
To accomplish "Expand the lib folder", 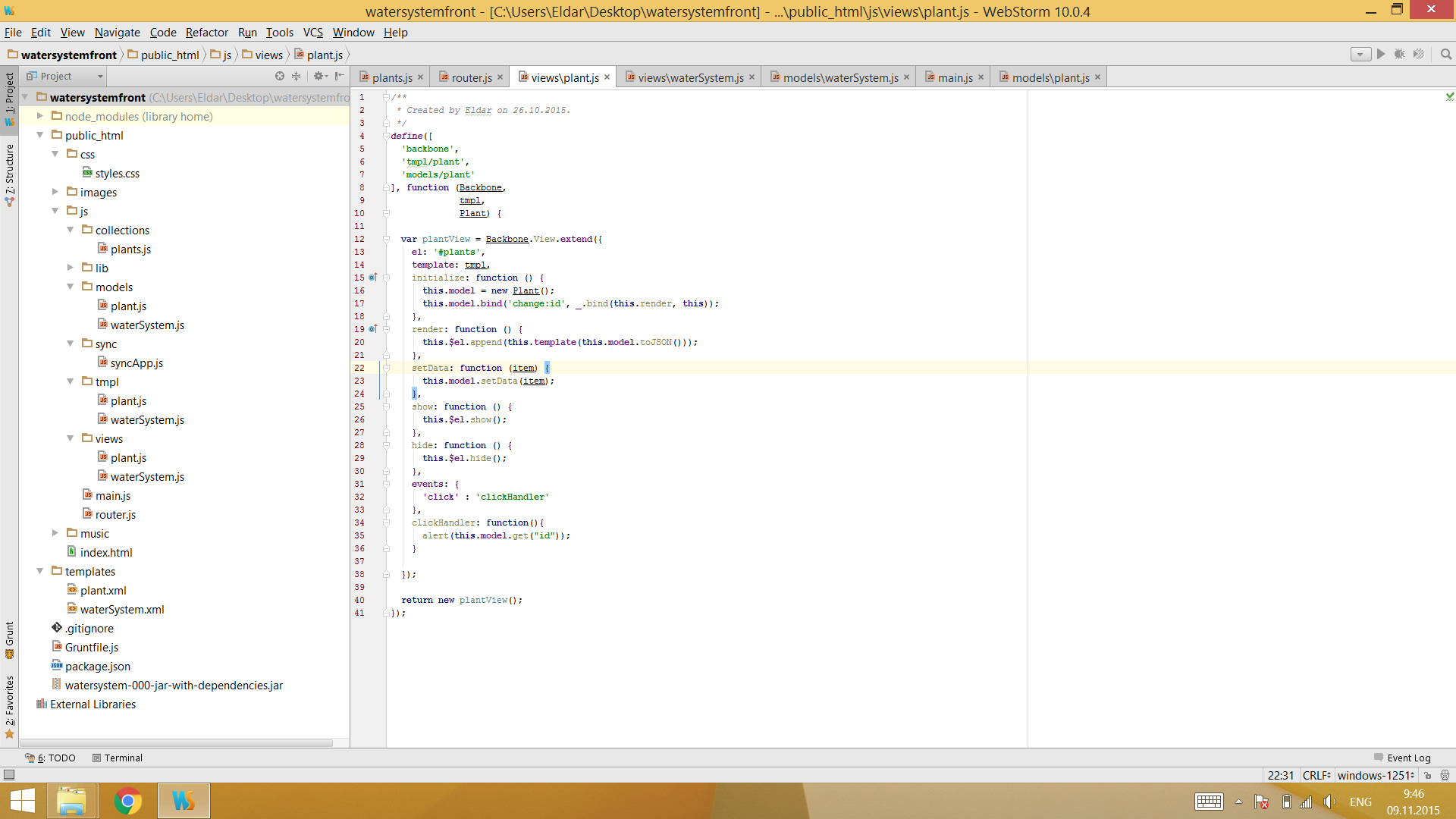I will click(71, 268).
